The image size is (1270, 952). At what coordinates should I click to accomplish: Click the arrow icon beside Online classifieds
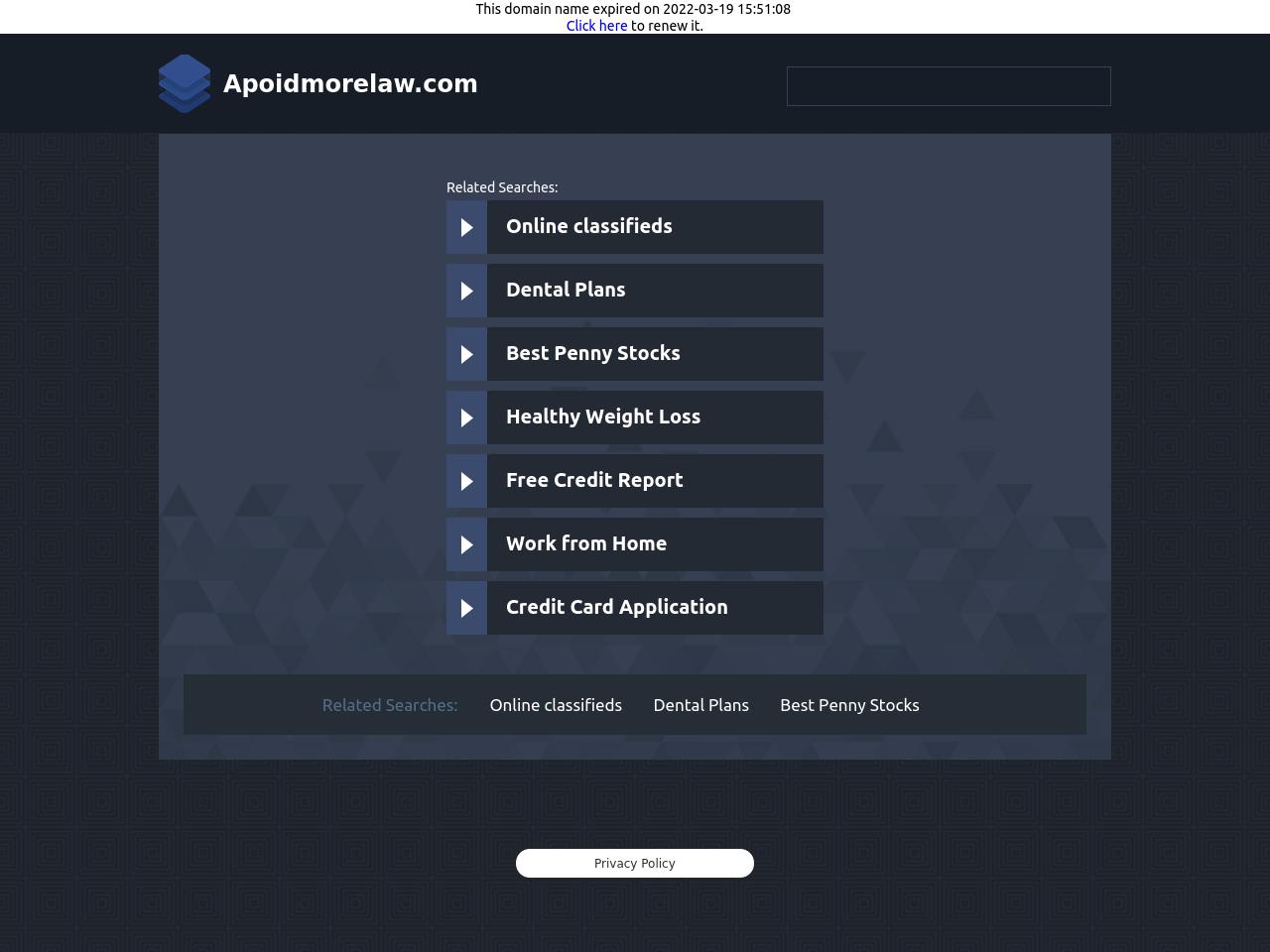click(466, 227)
